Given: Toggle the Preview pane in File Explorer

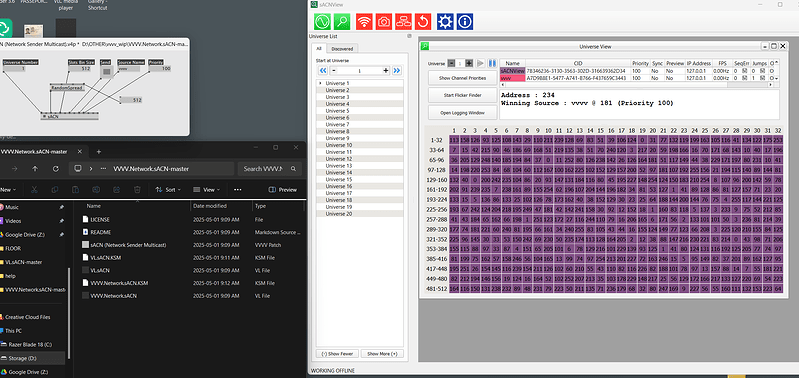Looking at the screenshot, I should point(283,190).
